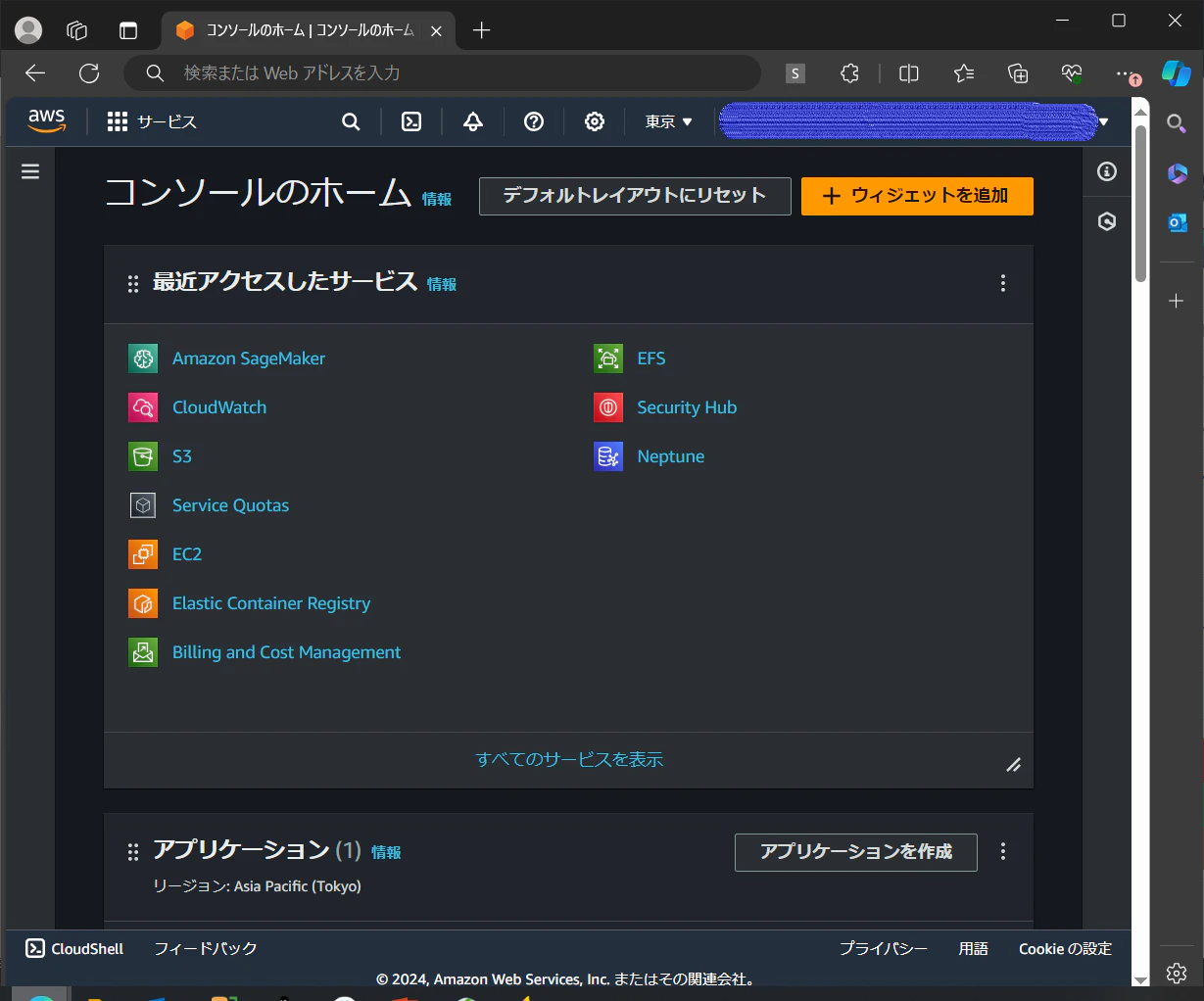Expand the account menu dropdown arrow
This screenshot has height=1001, width=1204.
click(x=1104, y=122)
